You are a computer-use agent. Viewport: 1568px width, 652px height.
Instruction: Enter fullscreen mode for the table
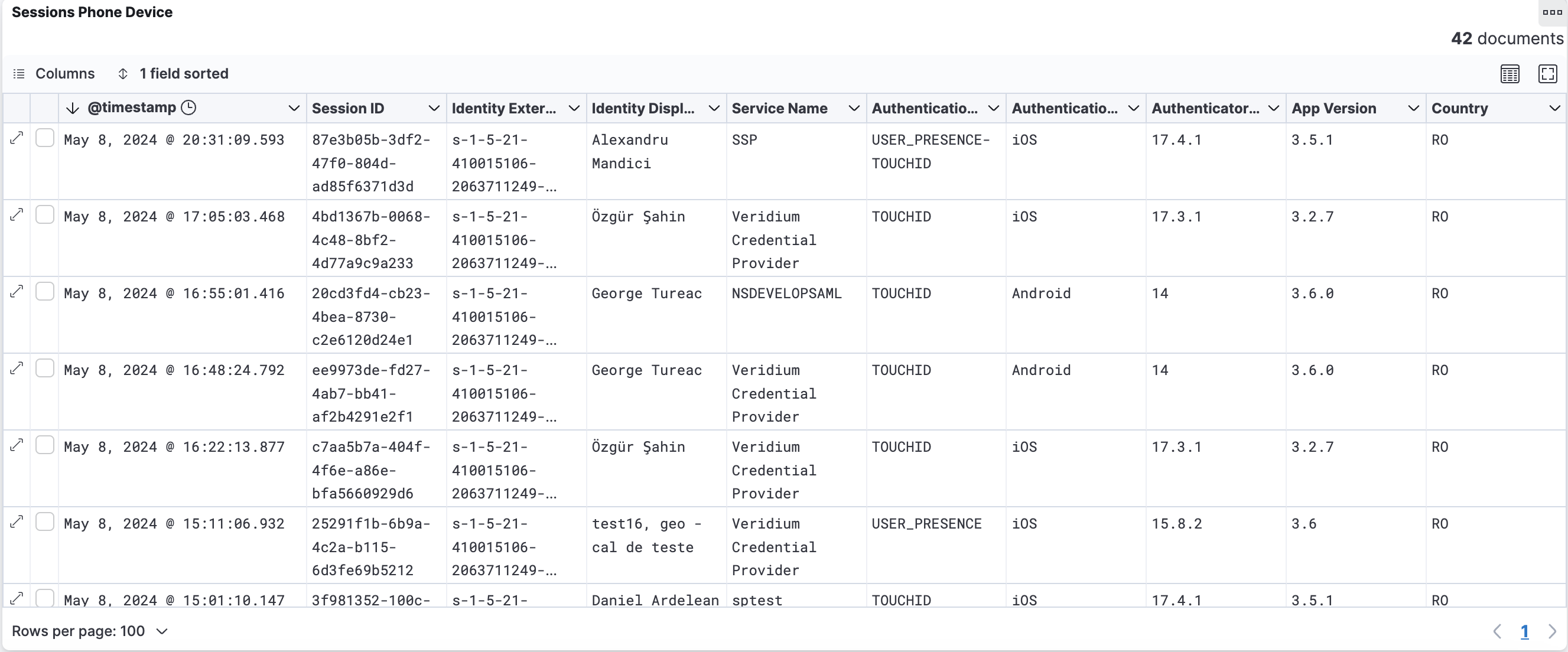click(1549, 74)
